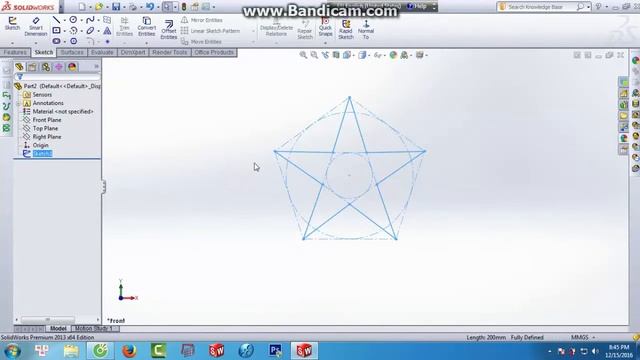Open the DimXpertManager panel tab

click(59, 67)
